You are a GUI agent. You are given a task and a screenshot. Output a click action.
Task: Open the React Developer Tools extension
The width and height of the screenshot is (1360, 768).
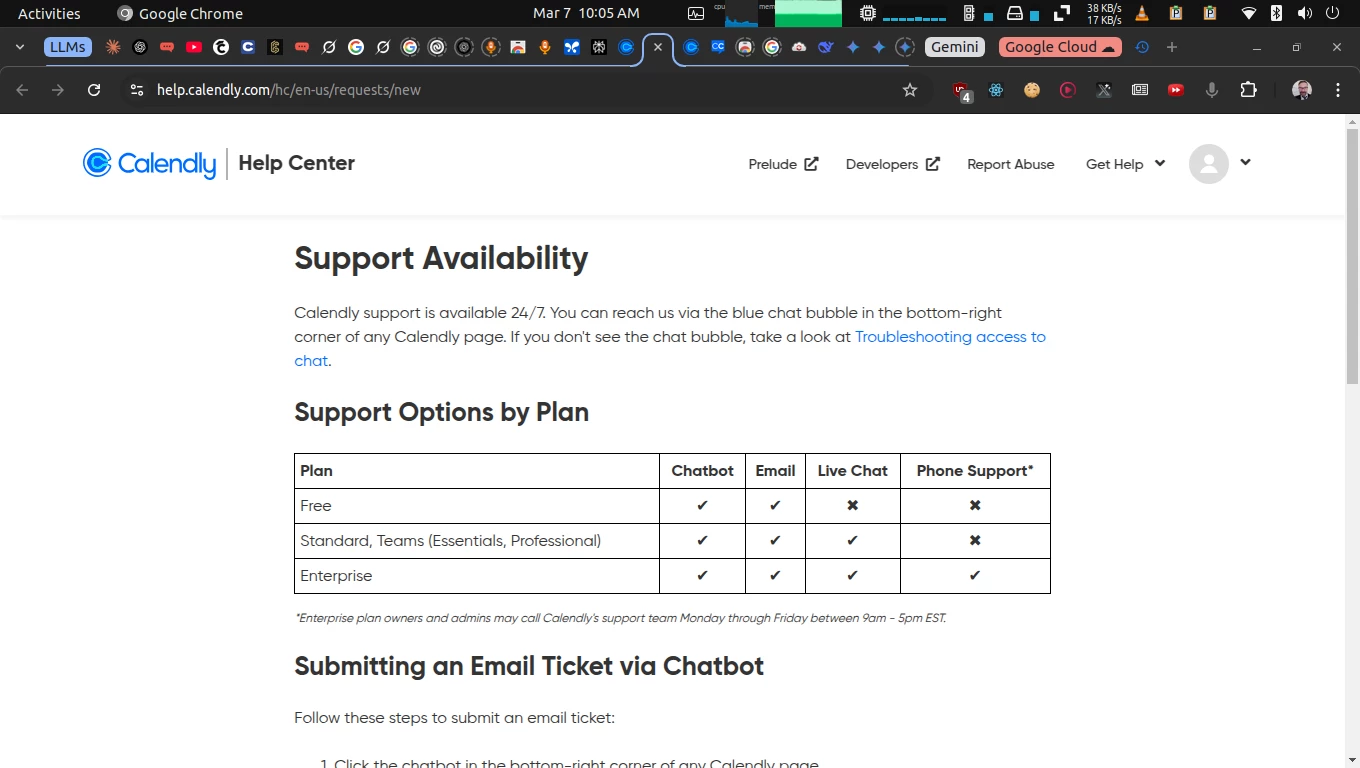(x=996, y=90)
